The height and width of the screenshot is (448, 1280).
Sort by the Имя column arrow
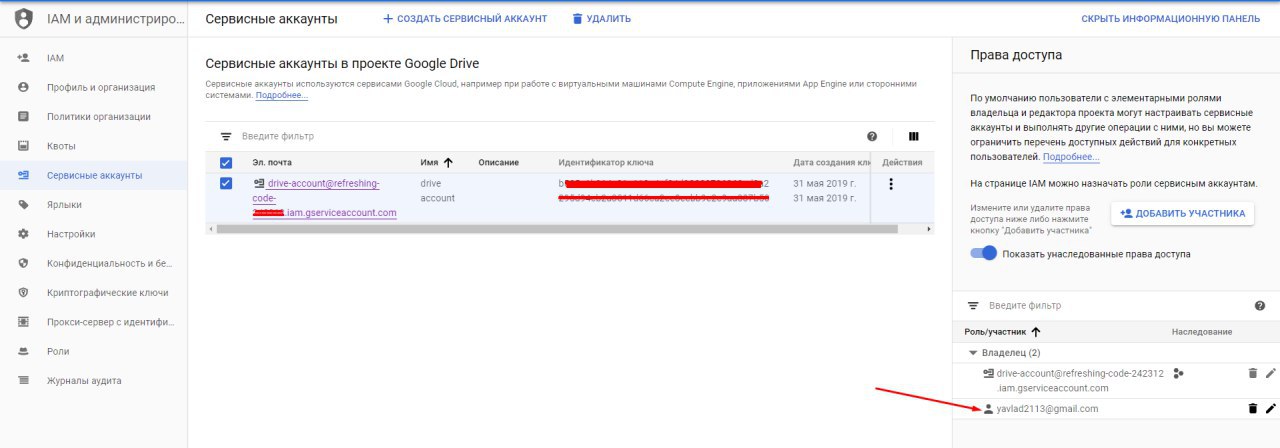pos(448,162)
